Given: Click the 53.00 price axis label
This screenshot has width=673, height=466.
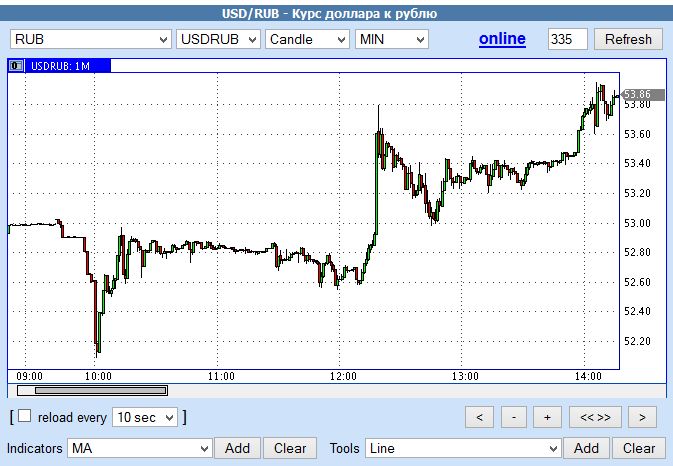Looking at the screenshot, I should [x=637, y=223].
